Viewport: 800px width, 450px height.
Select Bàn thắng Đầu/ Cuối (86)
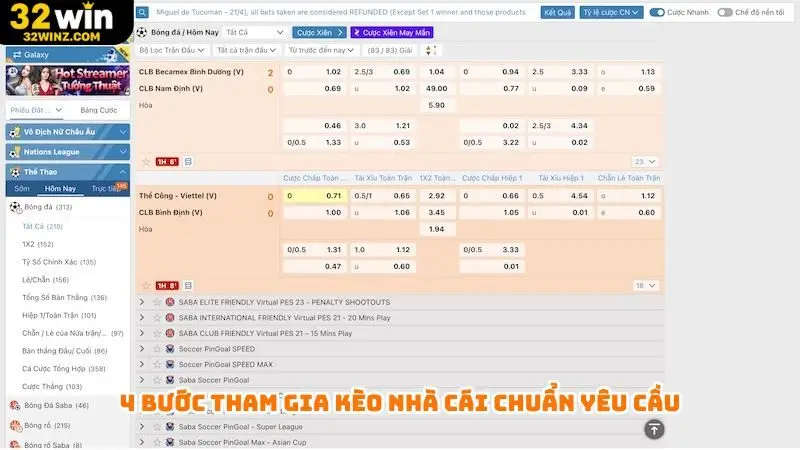(65, 351)
